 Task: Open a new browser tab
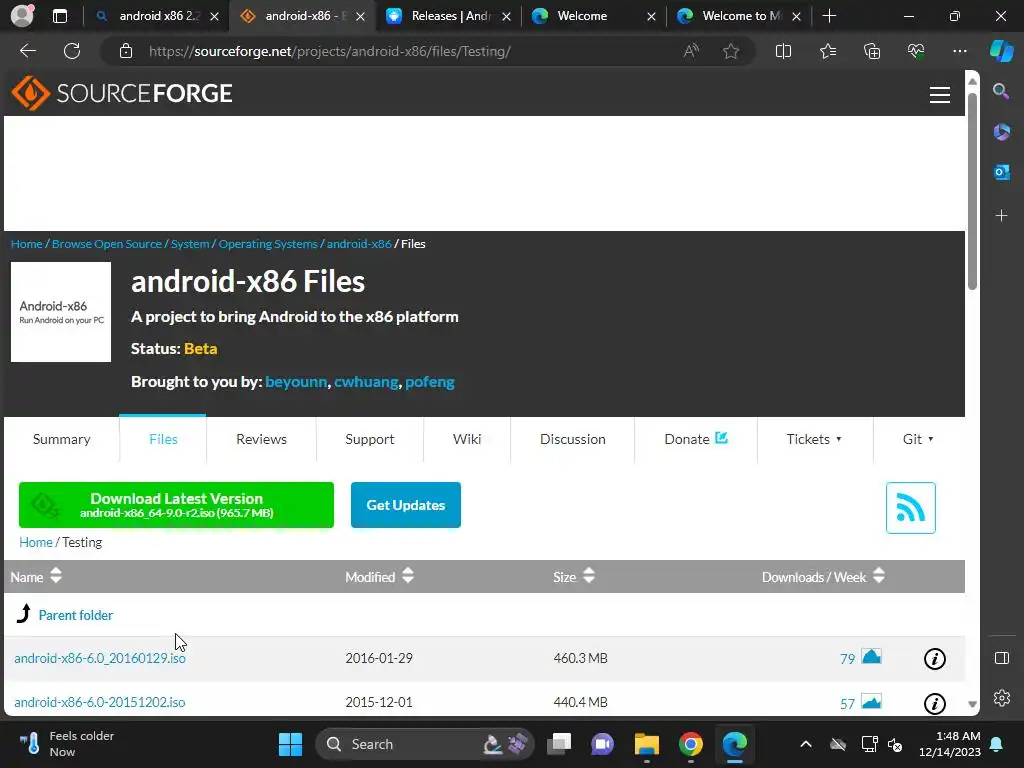click(829, 16)
